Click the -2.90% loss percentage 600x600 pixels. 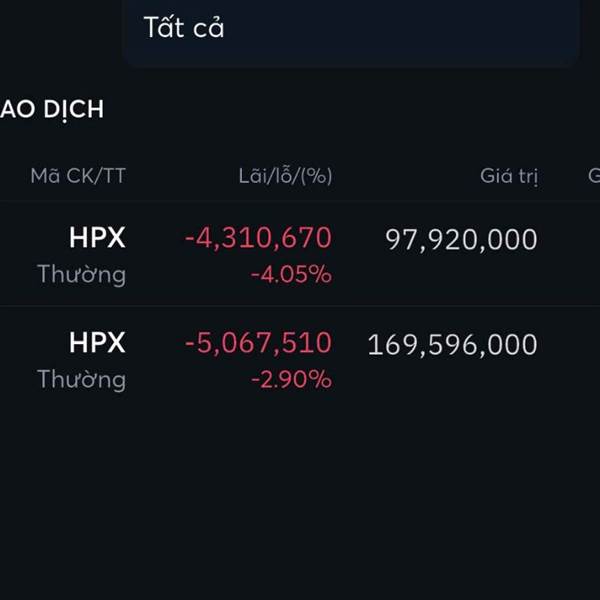[x=291, y=379]
